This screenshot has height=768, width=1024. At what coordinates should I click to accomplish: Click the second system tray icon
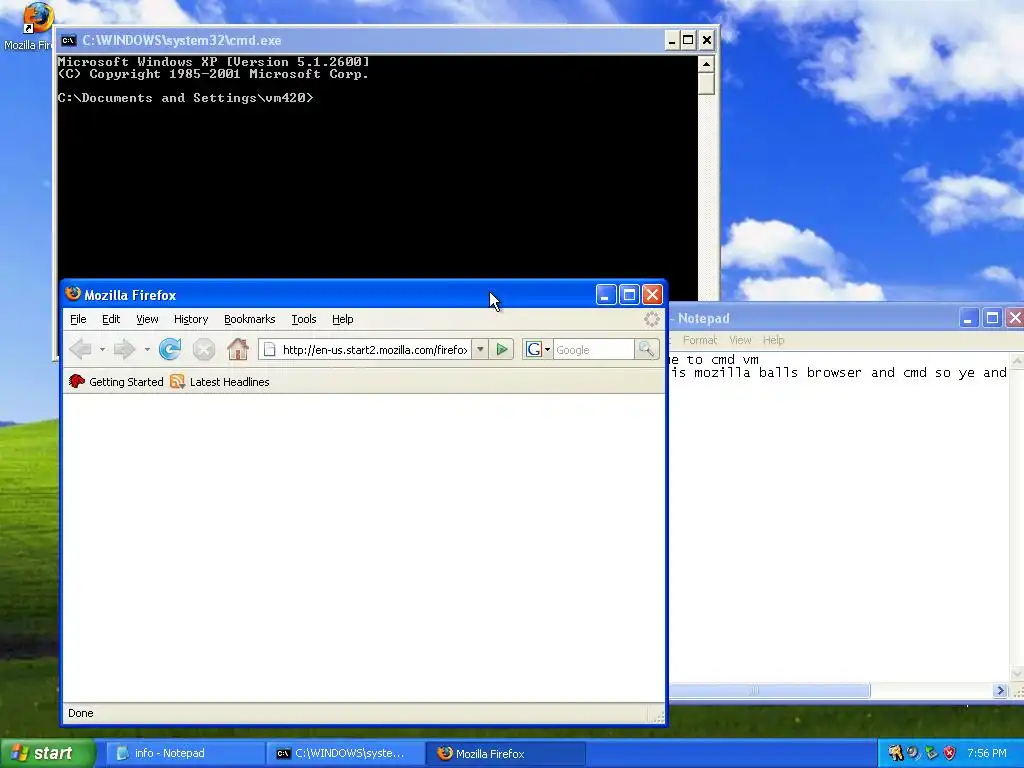[x=913, y=754]
